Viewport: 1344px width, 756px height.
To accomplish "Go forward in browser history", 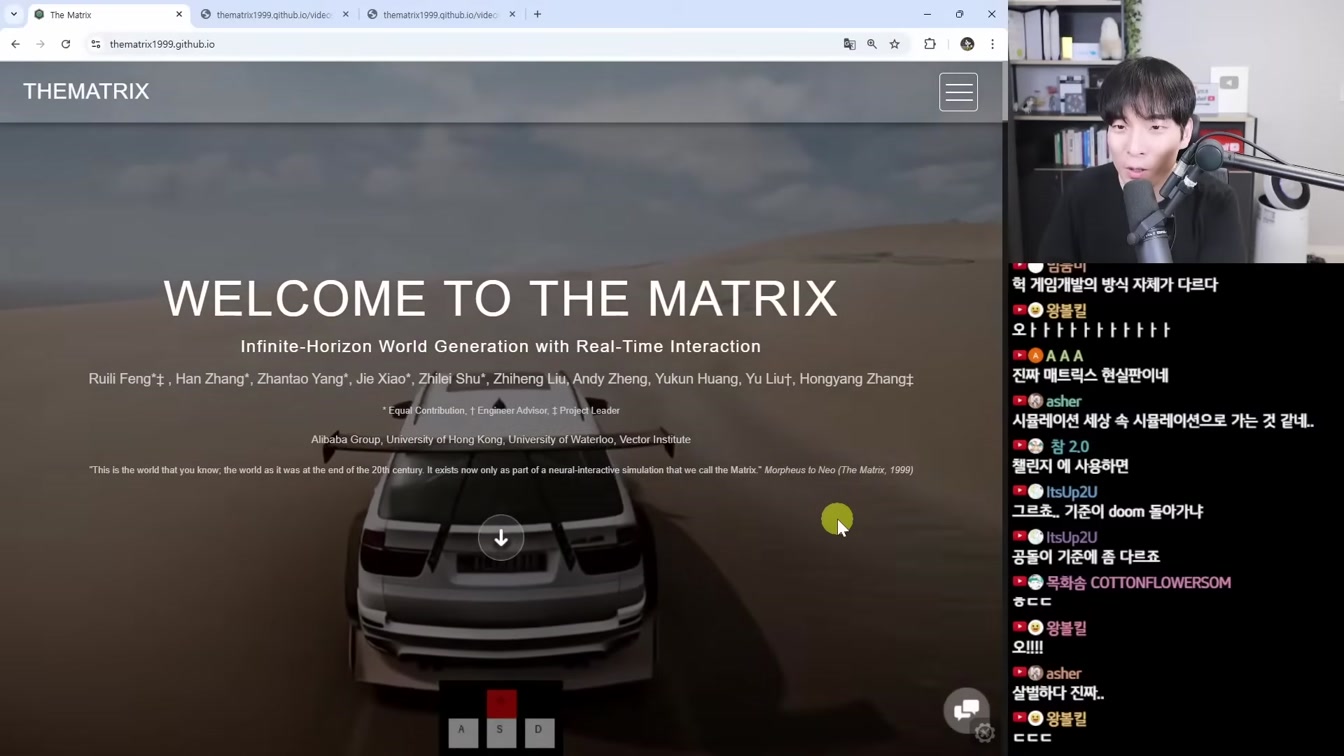I will pos(40,44).
